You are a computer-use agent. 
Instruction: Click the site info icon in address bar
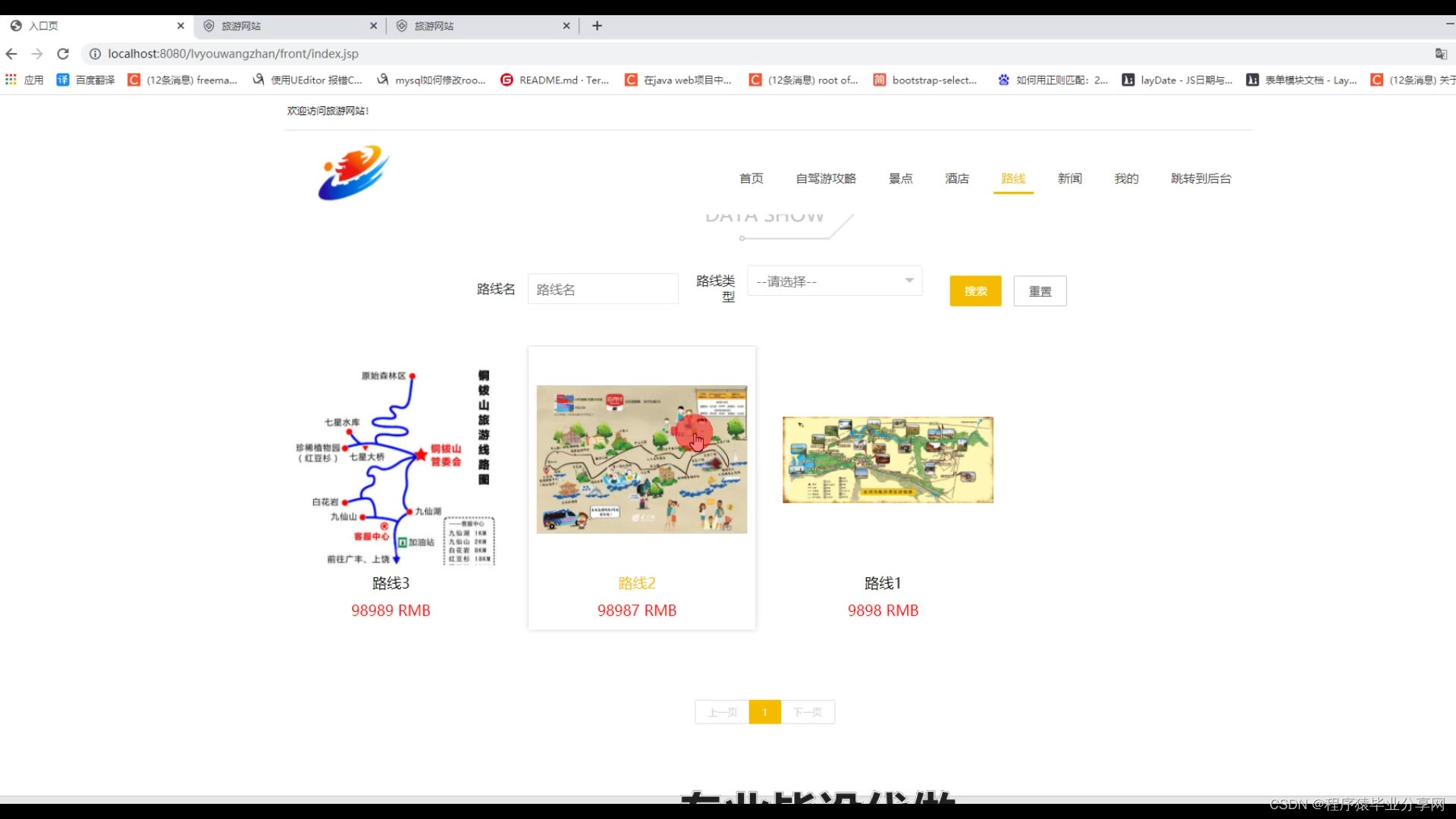tap(95, 54)
